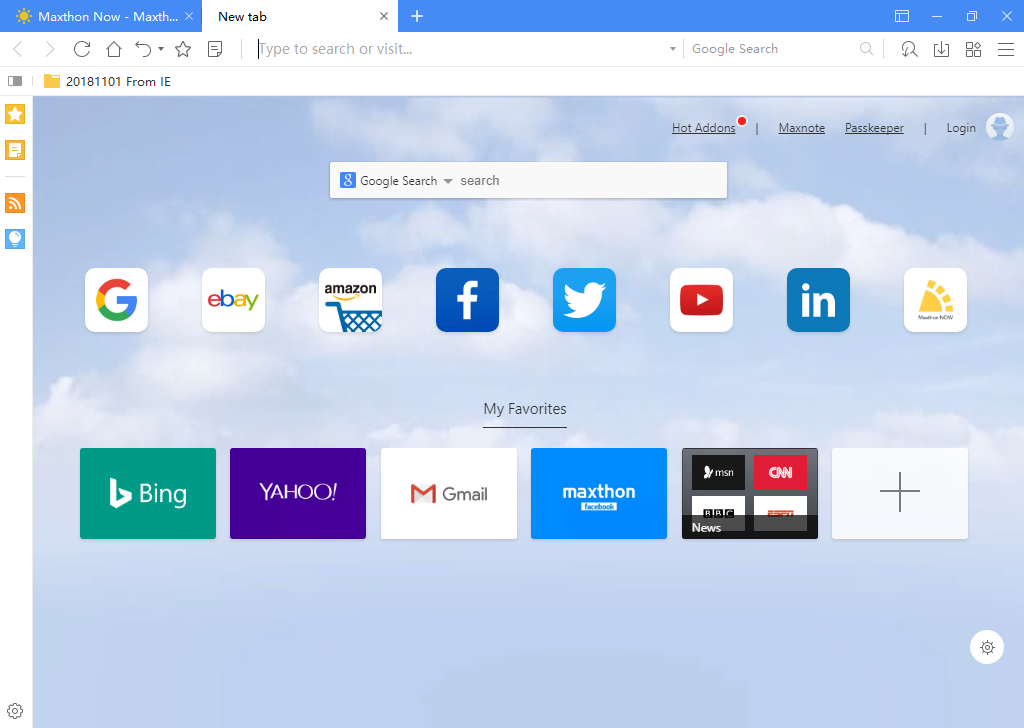Open the Amazon quick access tile

(x=350, y=300)
